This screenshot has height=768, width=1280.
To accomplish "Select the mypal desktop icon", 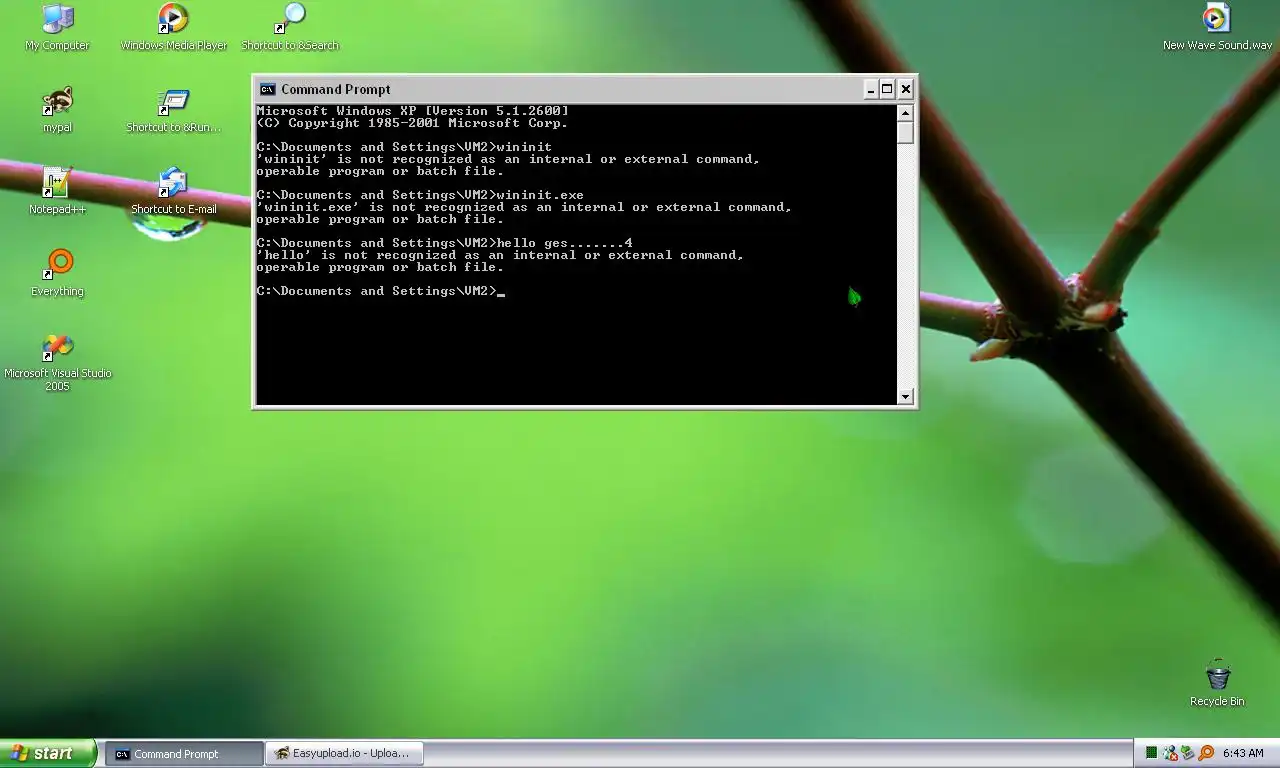I will click(x=57, y=109).
